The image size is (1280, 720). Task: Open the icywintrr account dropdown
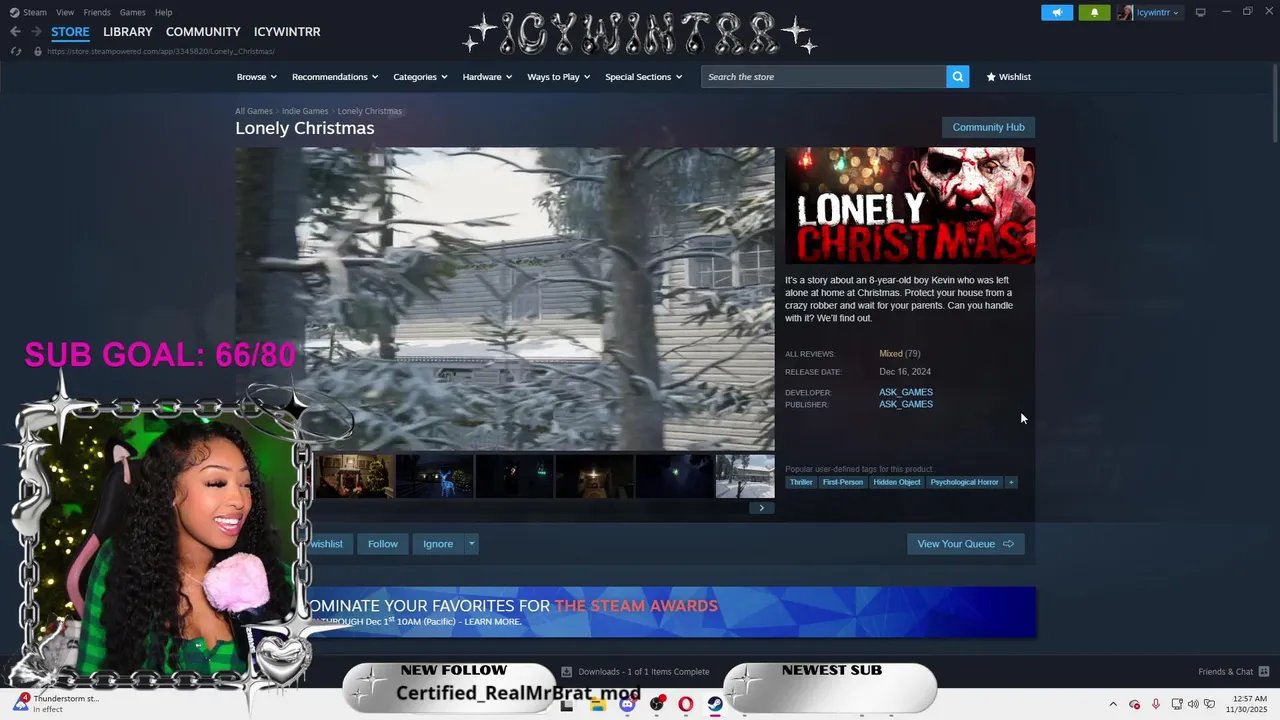click(1158, 12)
